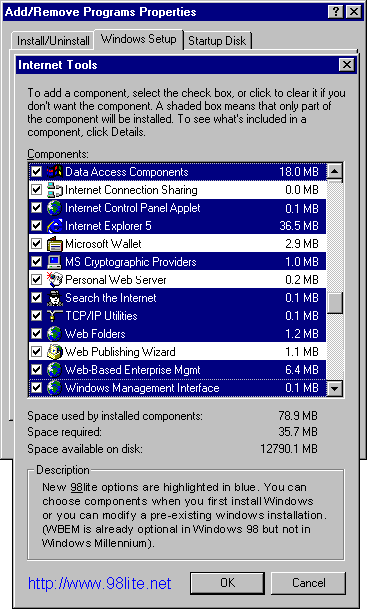This screenshot has width=367, height=609.
Task: Select the Internet Explorer 5 row text
Action: 108,226
